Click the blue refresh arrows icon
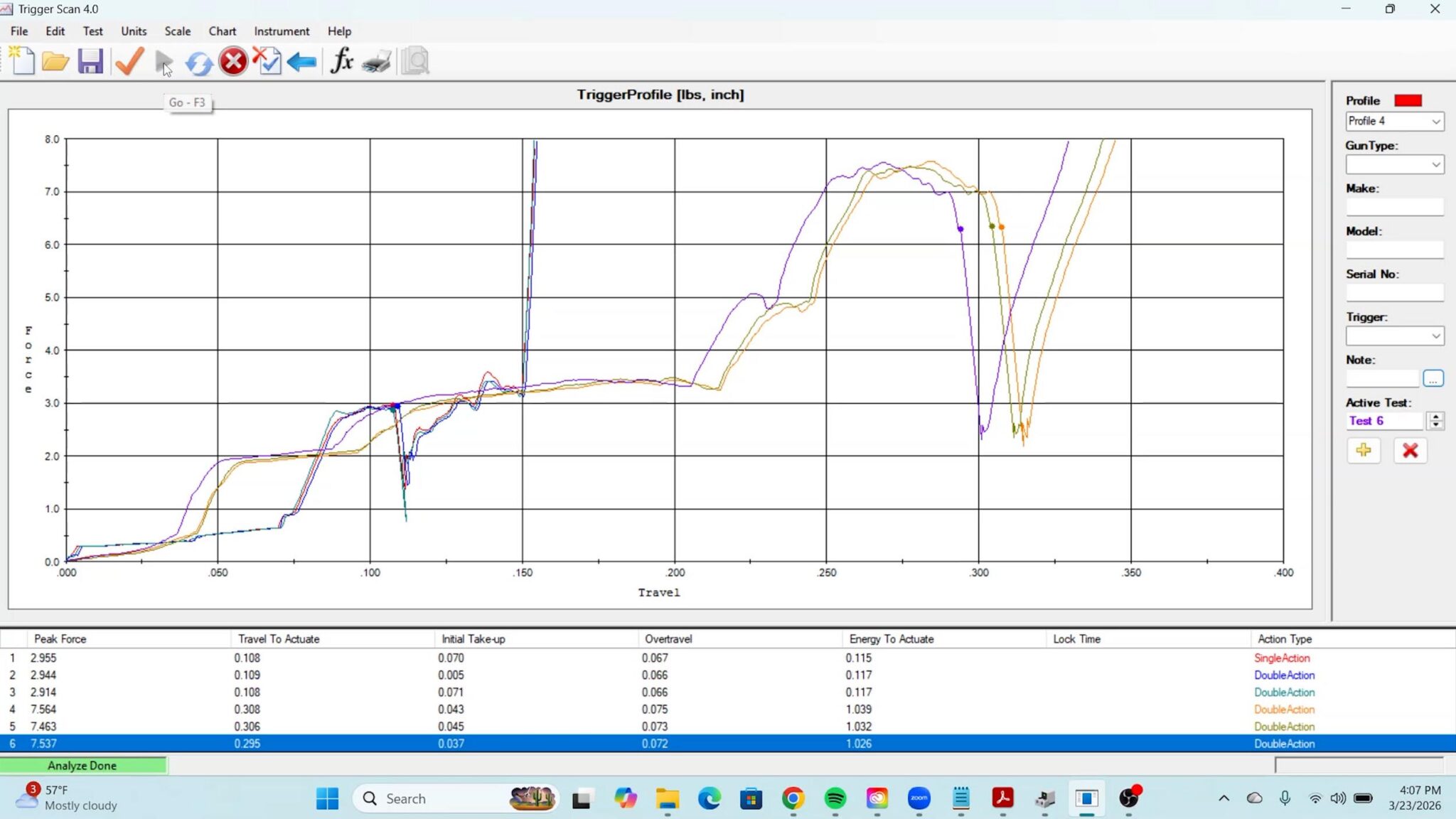 click(198, 63)
